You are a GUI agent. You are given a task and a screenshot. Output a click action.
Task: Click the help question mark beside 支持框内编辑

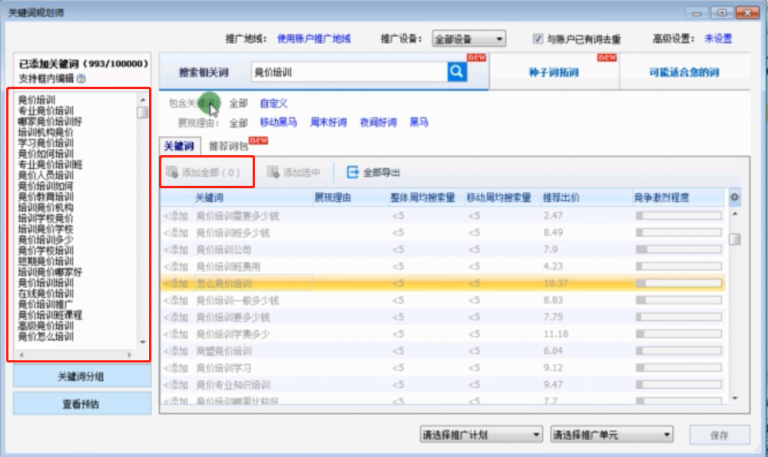pos(81,78)
